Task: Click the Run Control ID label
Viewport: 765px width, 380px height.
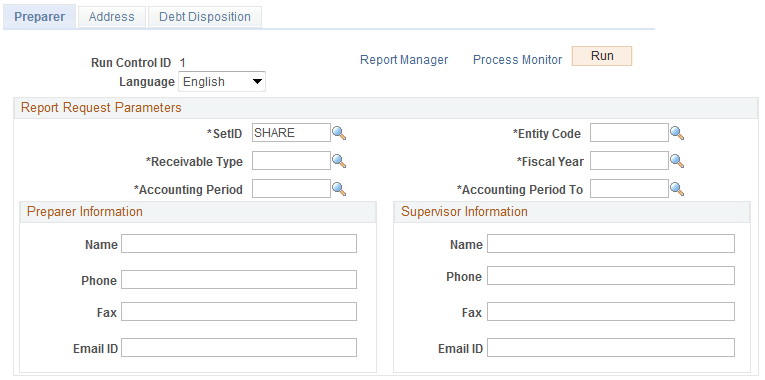Action: 131,63
